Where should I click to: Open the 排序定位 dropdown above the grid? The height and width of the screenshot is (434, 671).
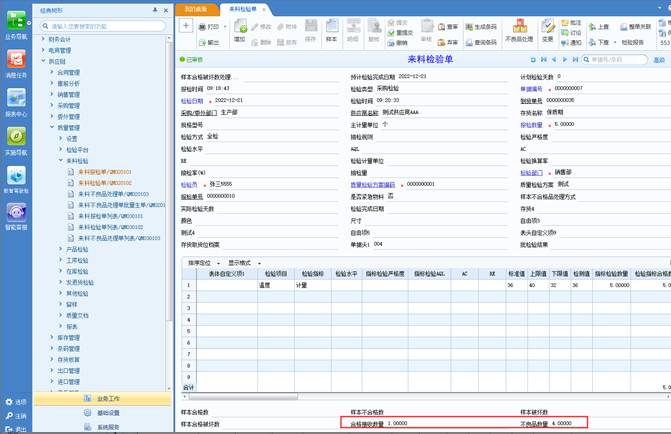[205, 262]
